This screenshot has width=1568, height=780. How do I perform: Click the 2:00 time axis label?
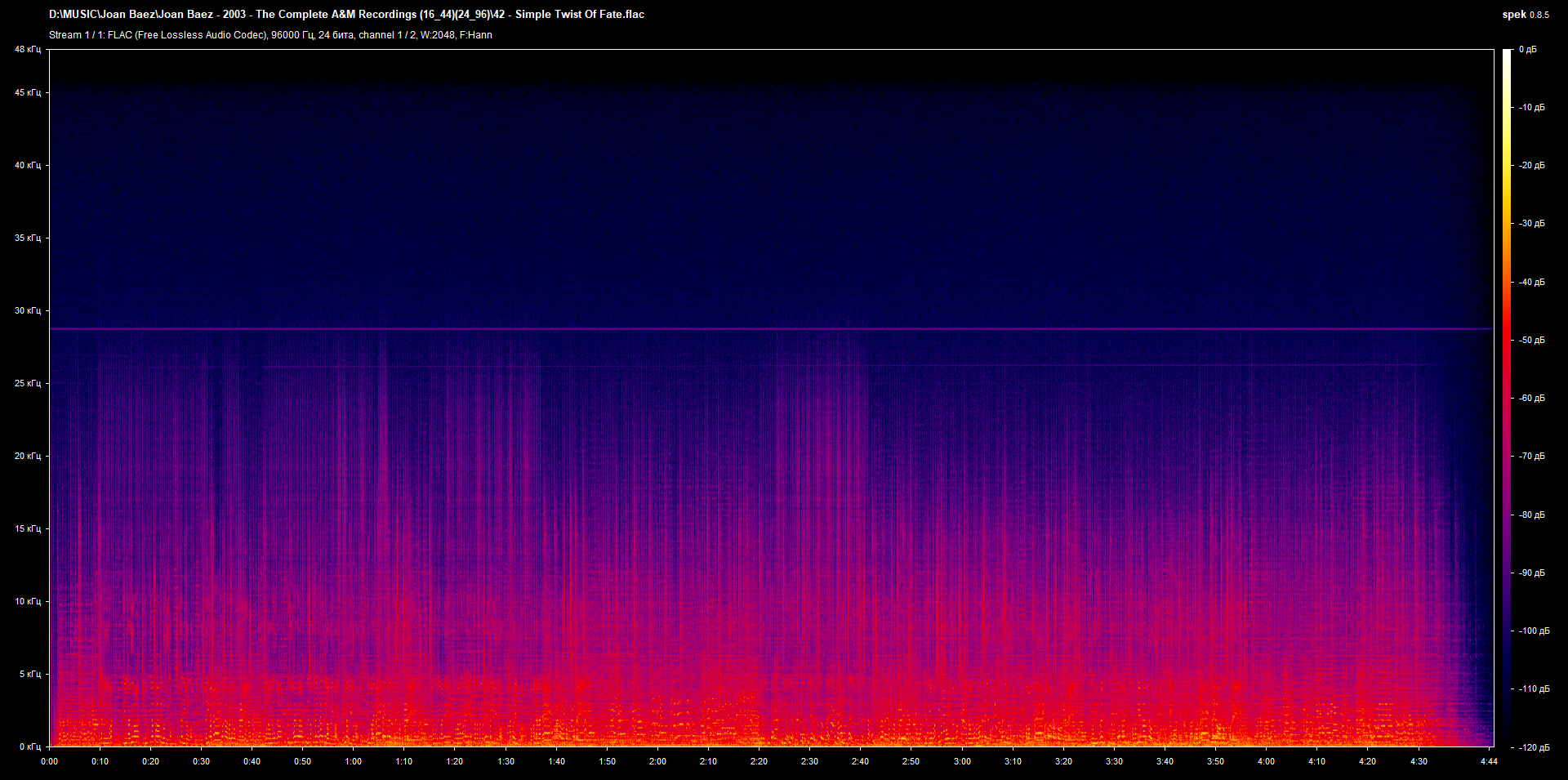(658, 762)
